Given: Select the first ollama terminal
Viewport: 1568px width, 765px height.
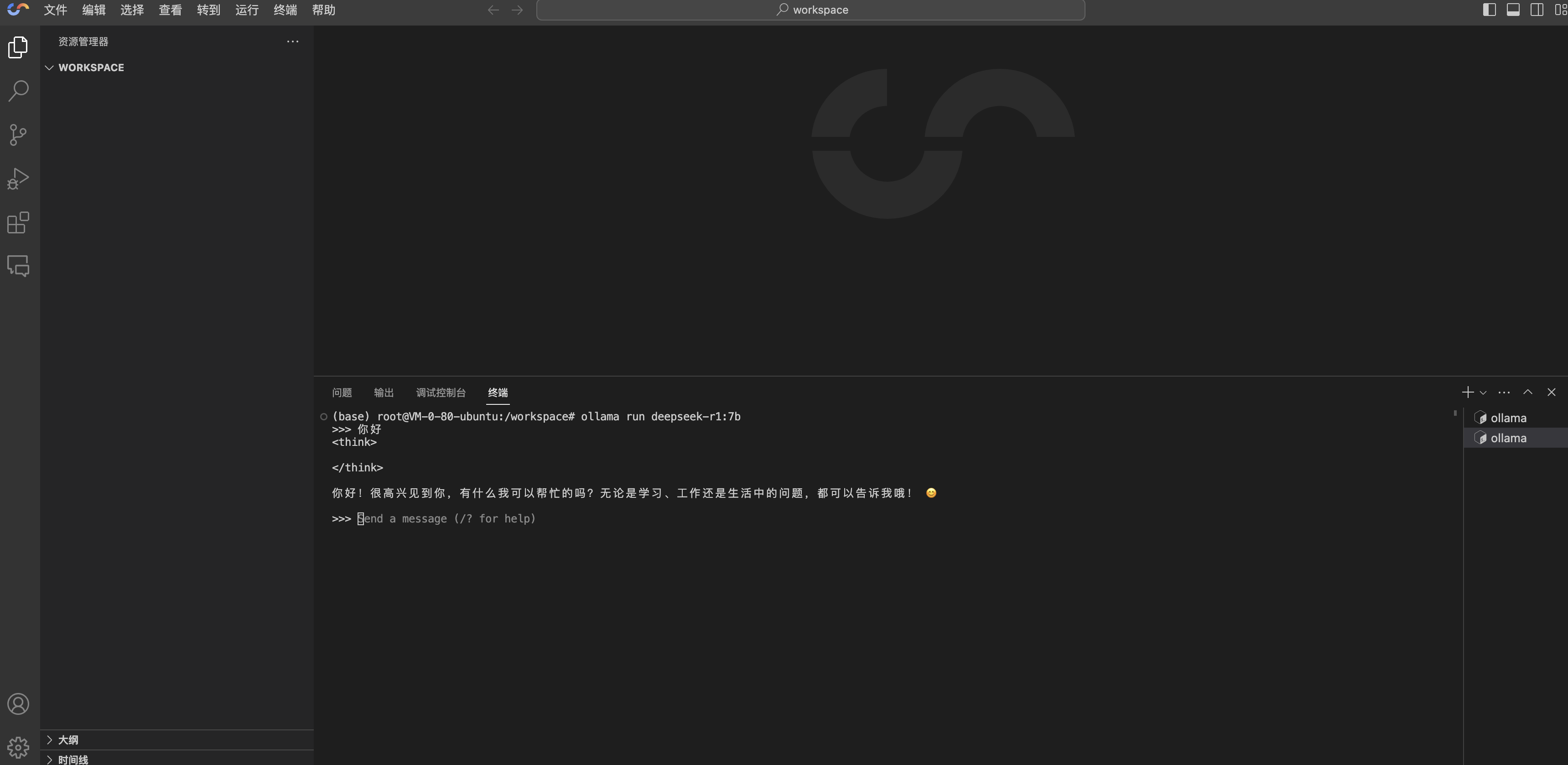Looking at the screenshot, I should (x=1516, y=418).
